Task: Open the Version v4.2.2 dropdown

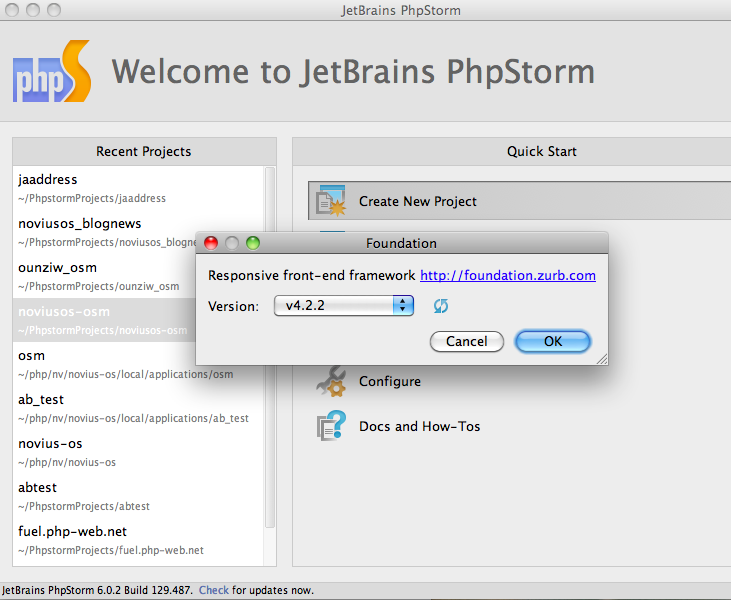Action: pos(344,306)
